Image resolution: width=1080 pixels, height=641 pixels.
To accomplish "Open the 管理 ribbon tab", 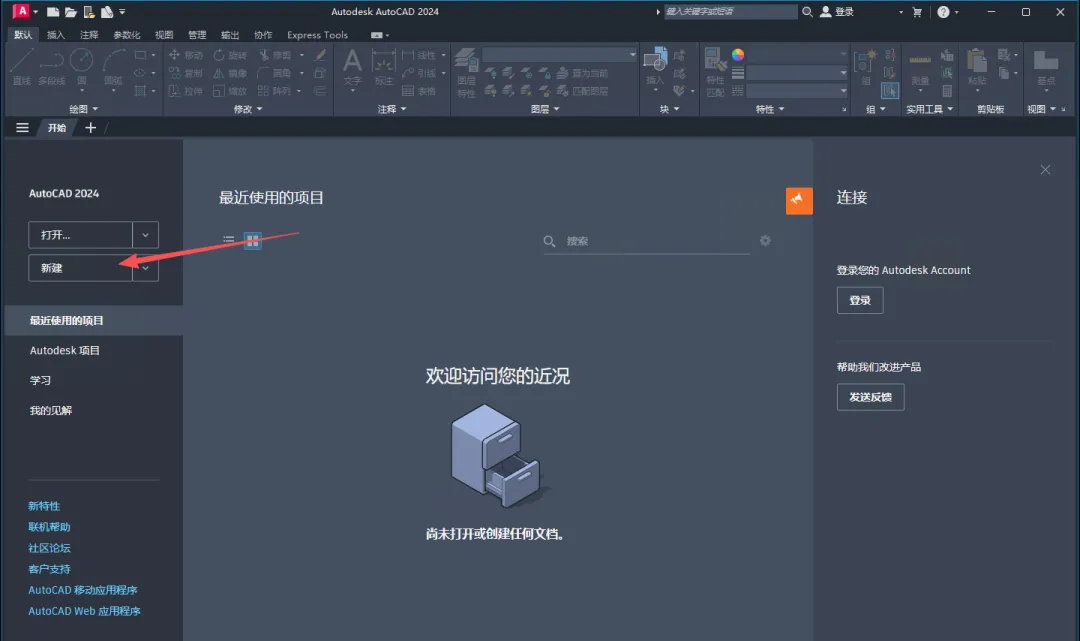I will [x=197, y=34].
